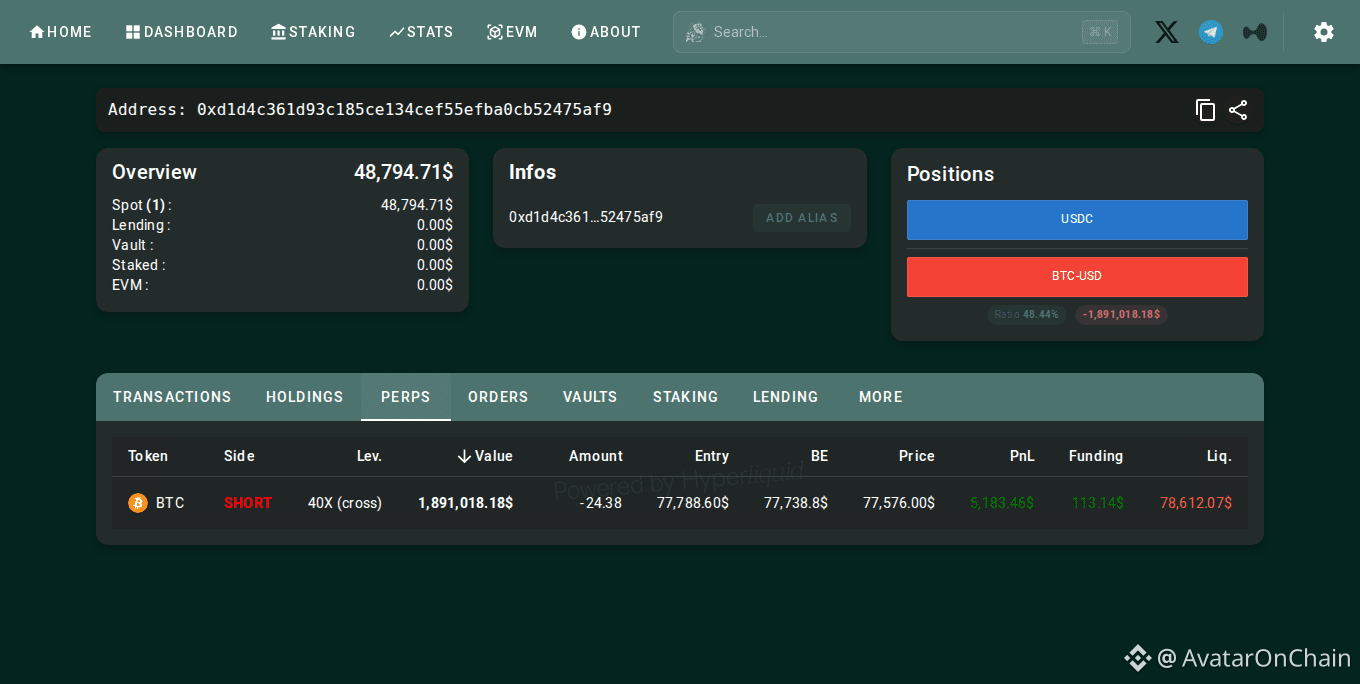Screen dimensions: 1360x684
Task: Click the 77,576.00$ price cell
Action: tap(899, 503)
